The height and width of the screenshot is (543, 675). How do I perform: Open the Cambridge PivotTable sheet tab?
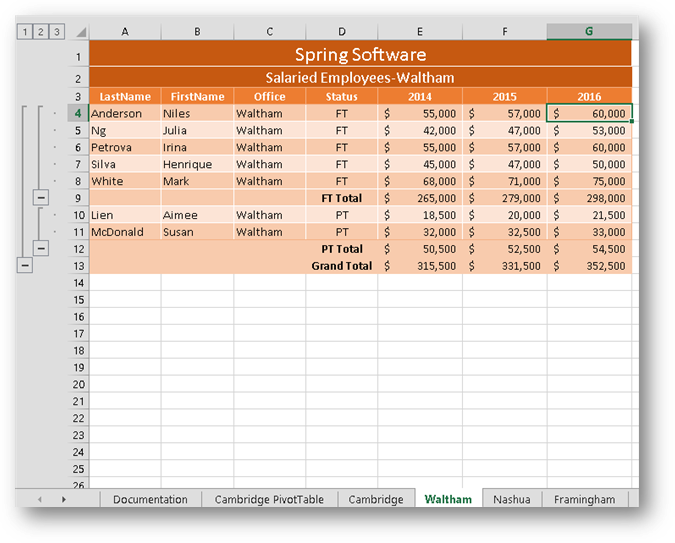point(269,499)
